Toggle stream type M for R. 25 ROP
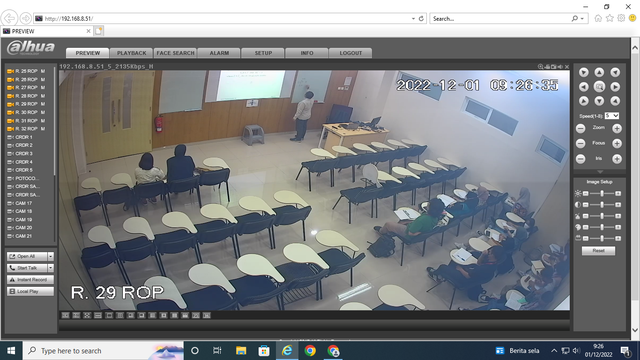 point(43,71)
